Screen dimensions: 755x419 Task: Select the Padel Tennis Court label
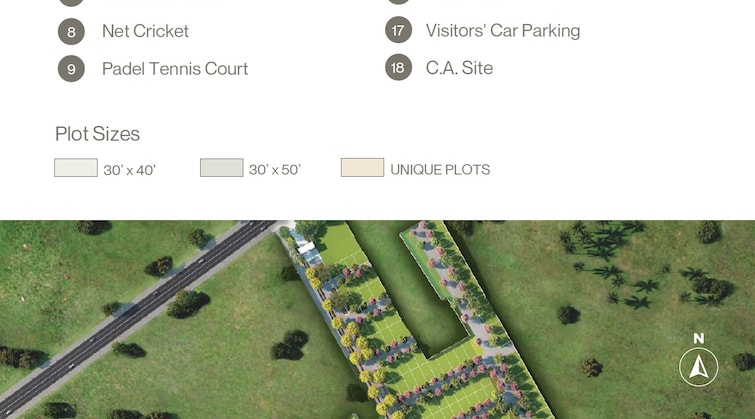tap(175, 69)
